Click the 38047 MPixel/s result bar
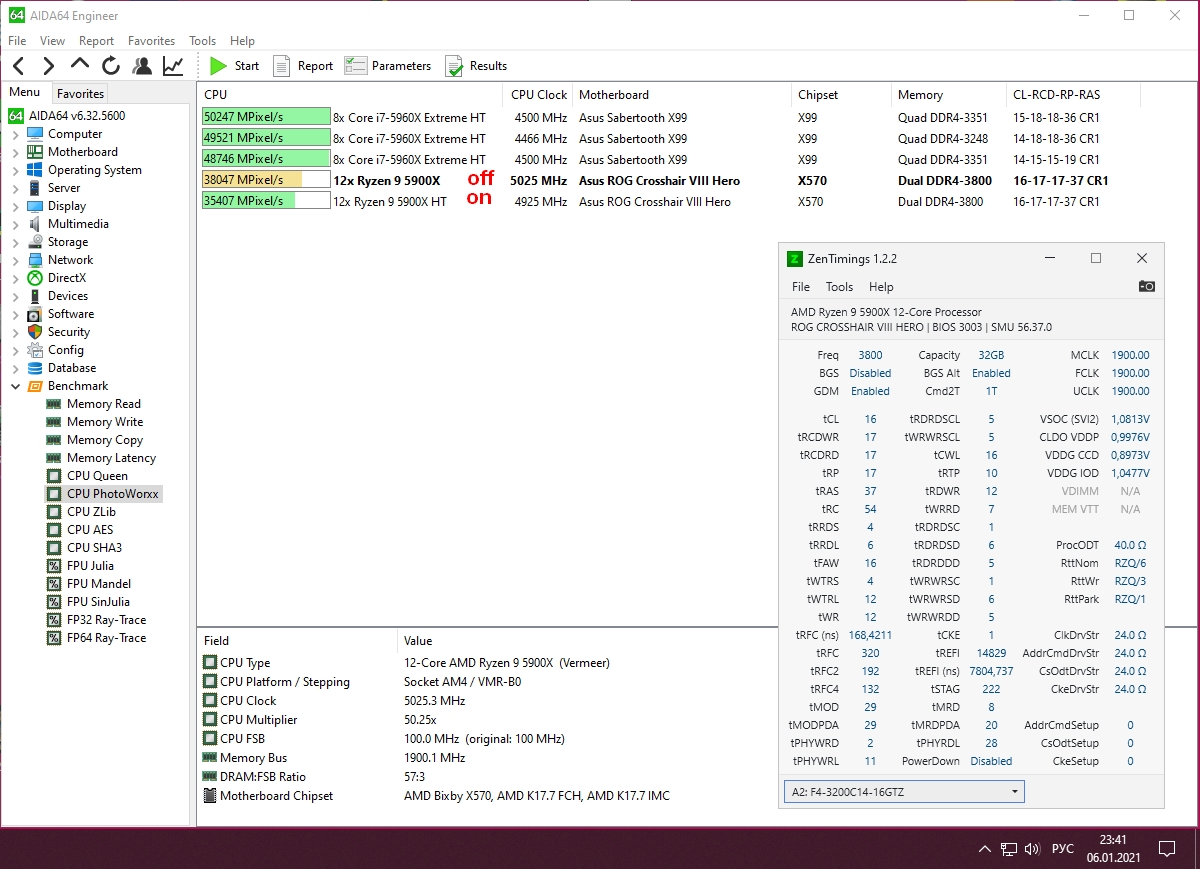The width and height of the screenshot is (1200, 869). (x=266, y=180)
